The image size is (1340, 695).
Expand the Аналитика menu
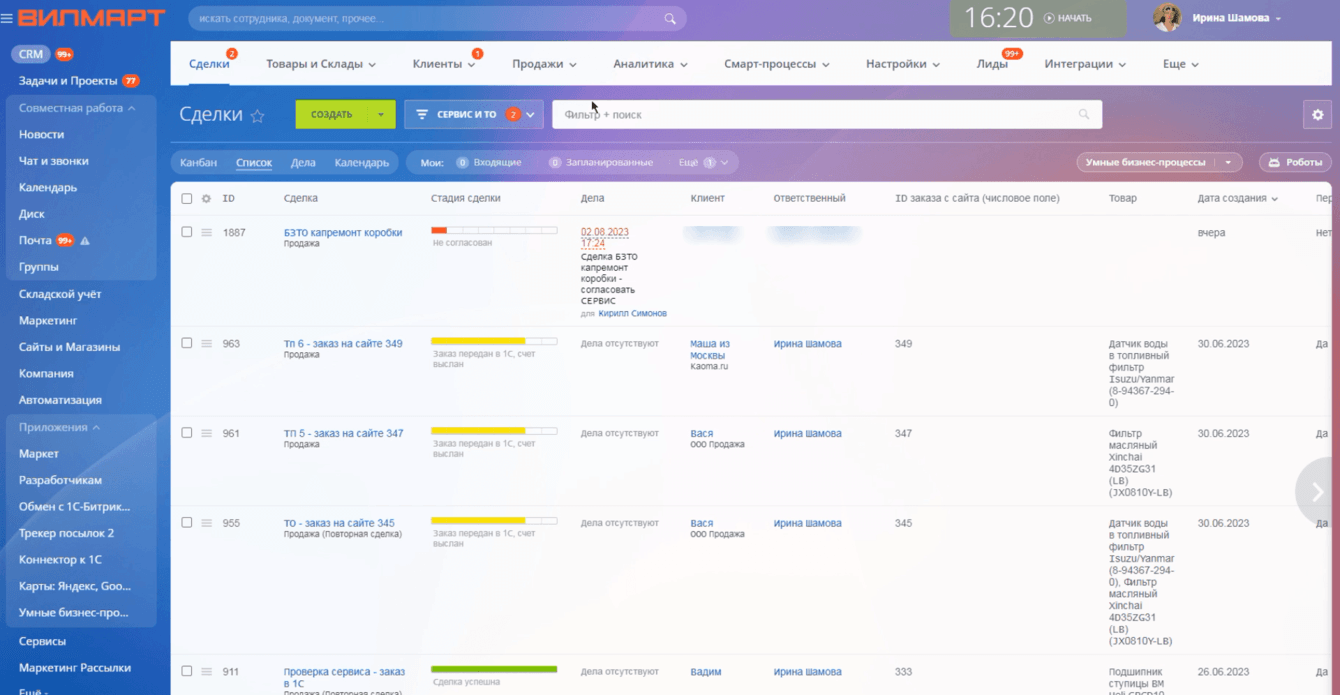coord(651,64)
